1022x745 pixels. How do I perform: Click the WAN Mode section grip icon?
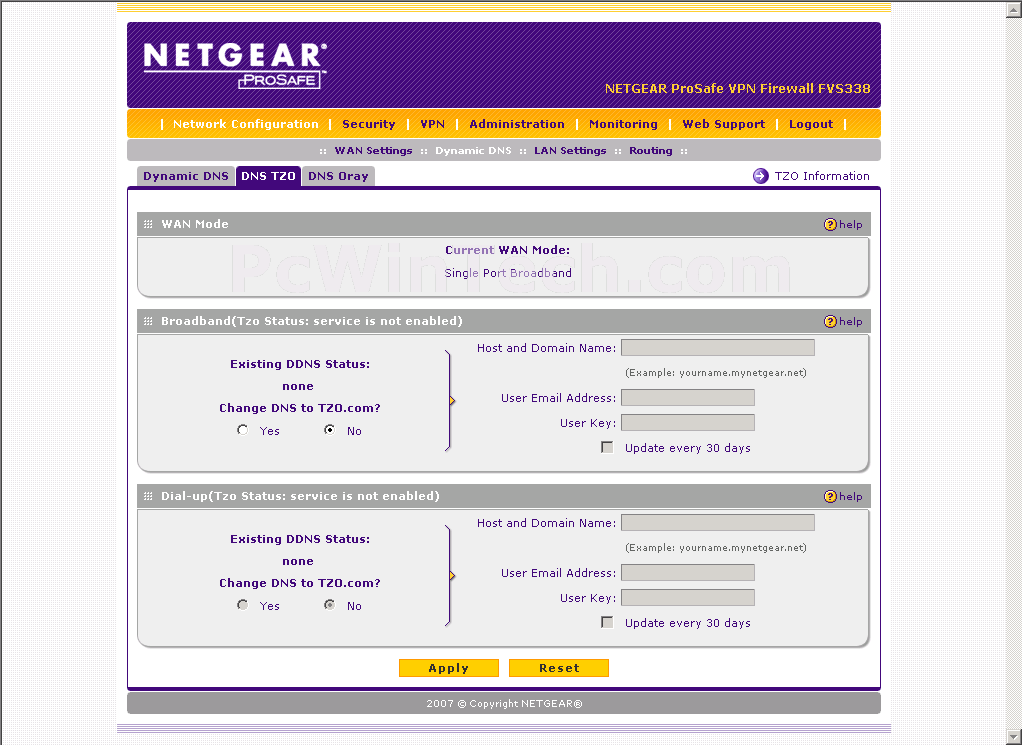pyautogui.click(x=148, y=224)
